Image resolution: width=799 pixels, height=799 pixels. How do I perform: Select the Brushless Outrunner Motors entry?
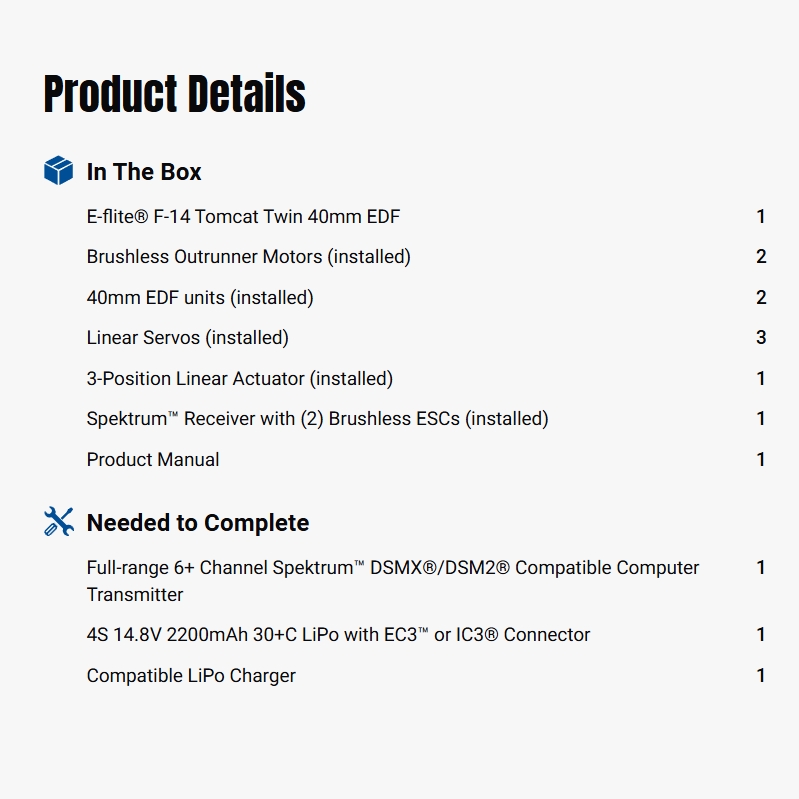pyautogui.click(x=248, y=257)
